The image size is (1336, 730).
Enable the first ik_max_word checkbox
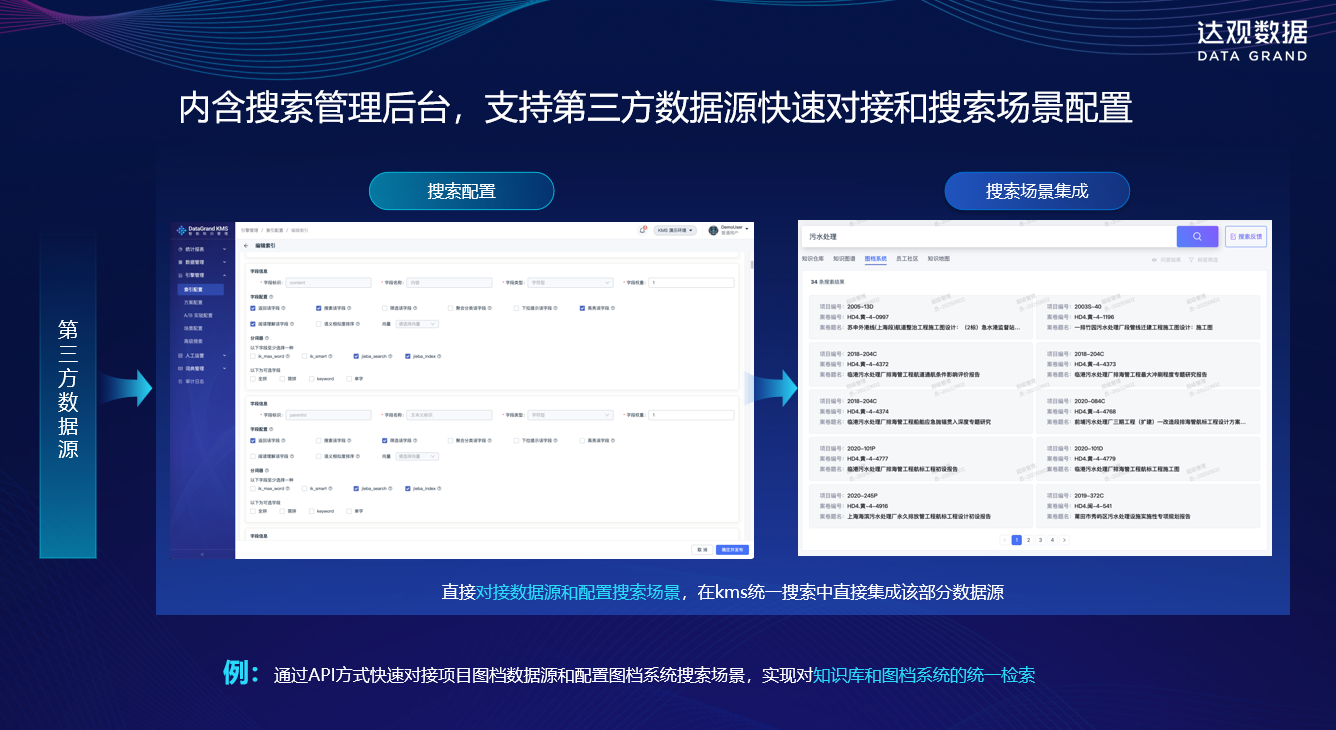coord(253,356)
